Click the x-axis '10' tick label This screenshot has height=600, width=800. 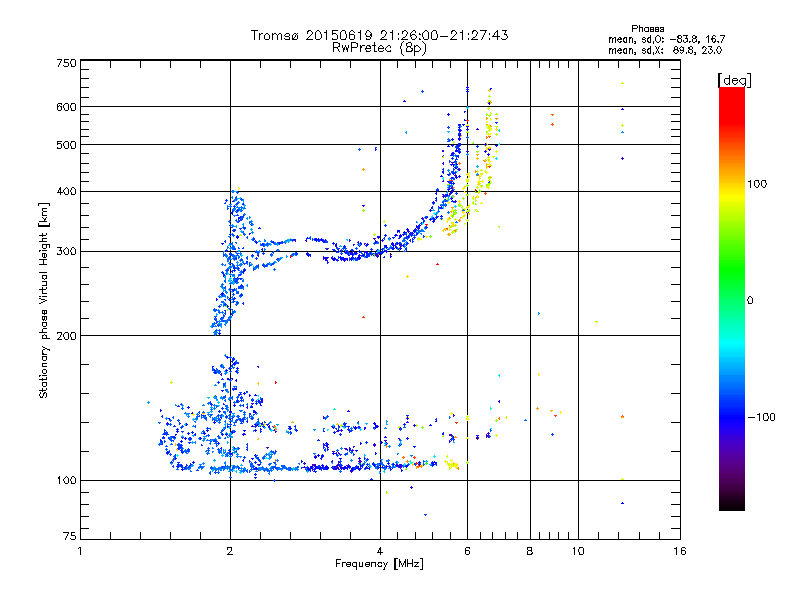point(578,551)
